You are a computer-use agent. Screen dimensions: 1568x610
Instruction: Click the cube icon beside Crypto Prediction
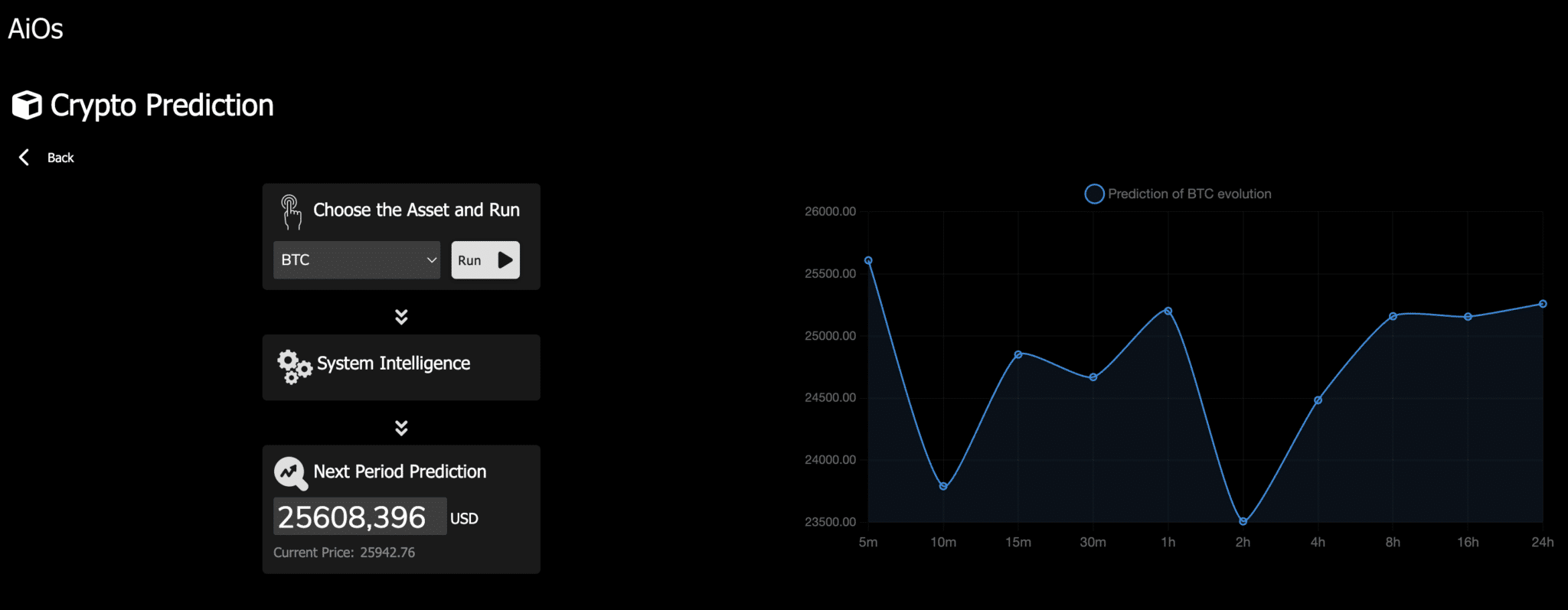27,106
